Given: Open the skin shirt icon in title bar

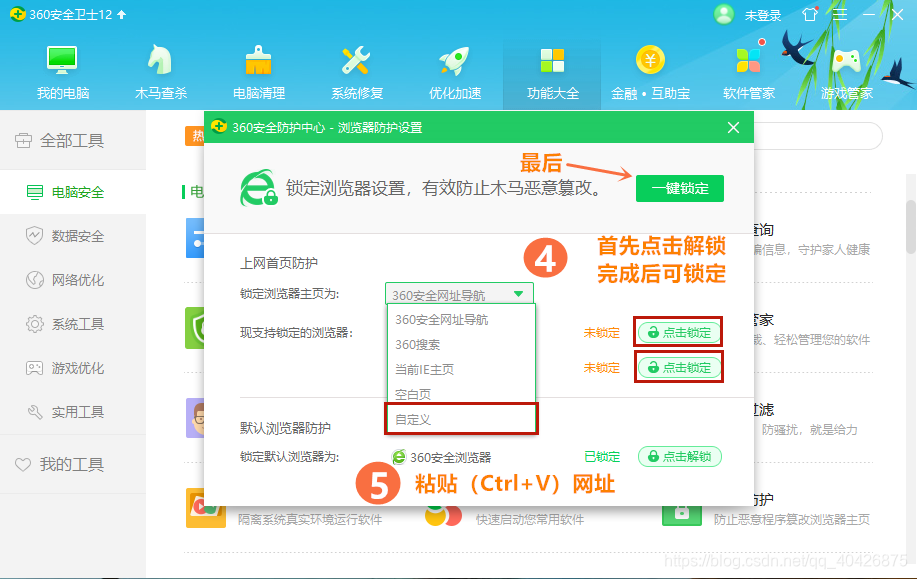Looking at the screenshot, I should tap(810, 15).
